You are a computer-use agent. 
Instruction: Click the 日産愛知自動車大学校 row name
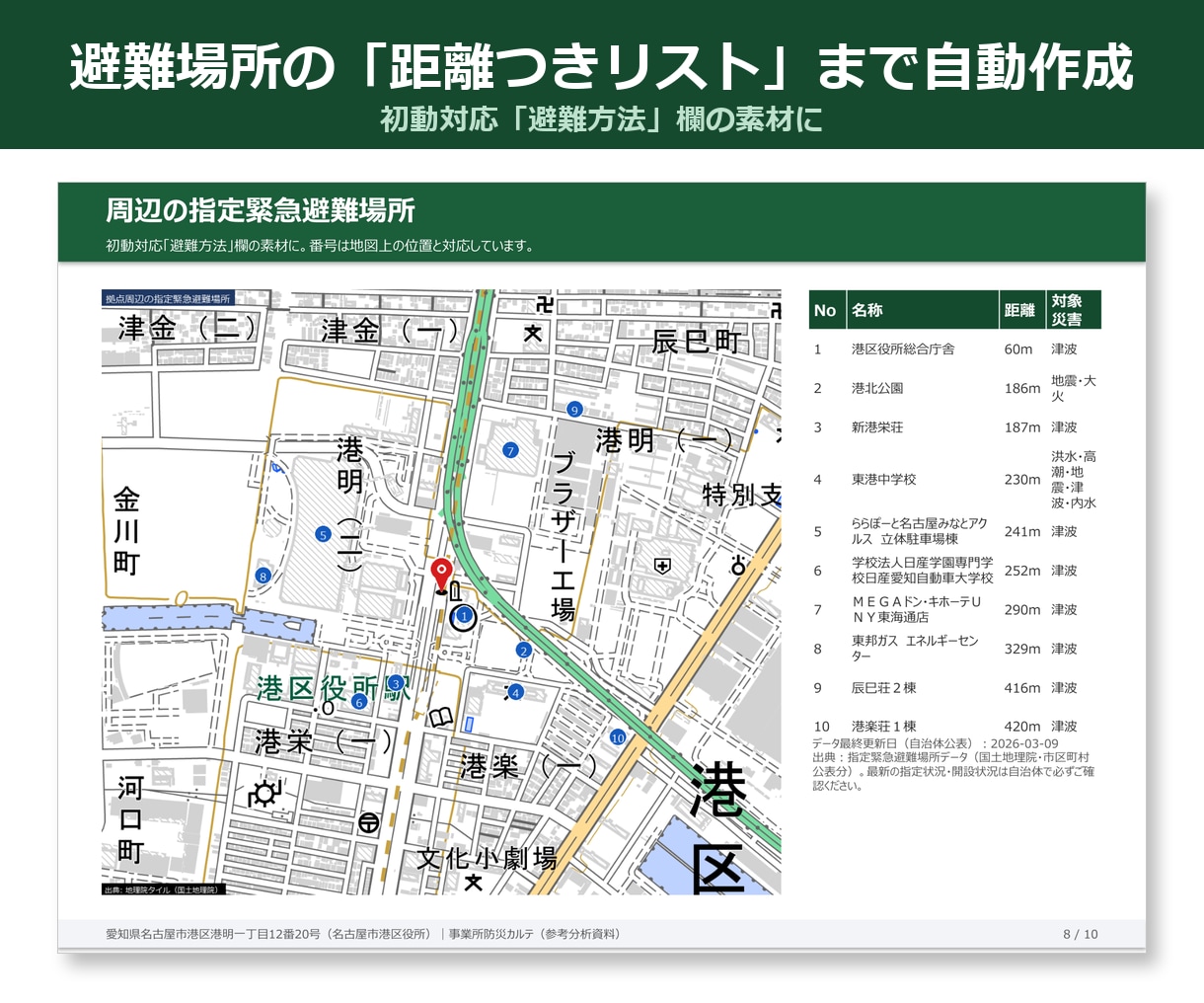tap(923, 571)
